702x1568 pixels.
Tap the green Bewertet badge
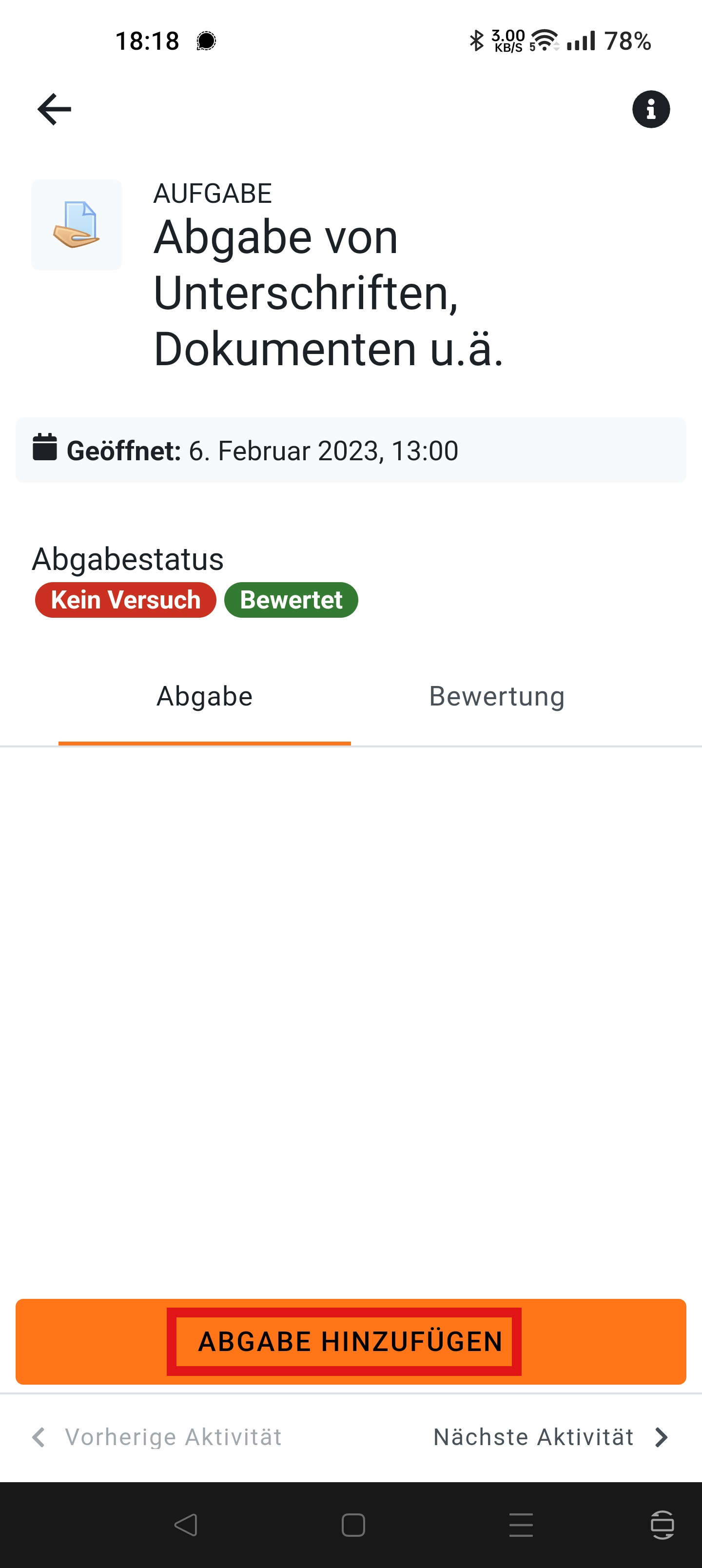pyautogui.click(x=291, y=600)
